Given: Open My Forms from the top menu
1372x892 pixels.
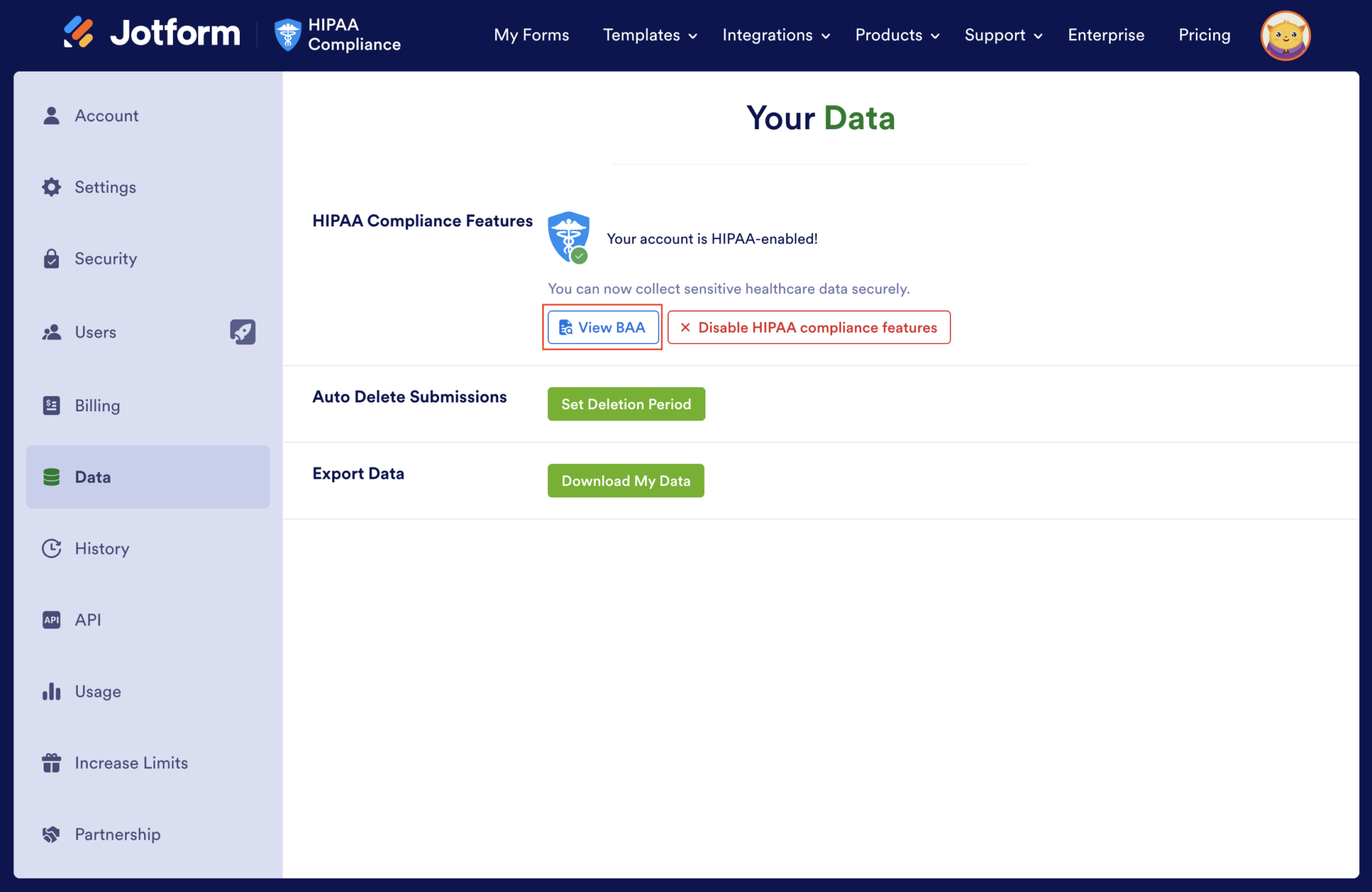Looking at the screenshot, I should point(531,35).
